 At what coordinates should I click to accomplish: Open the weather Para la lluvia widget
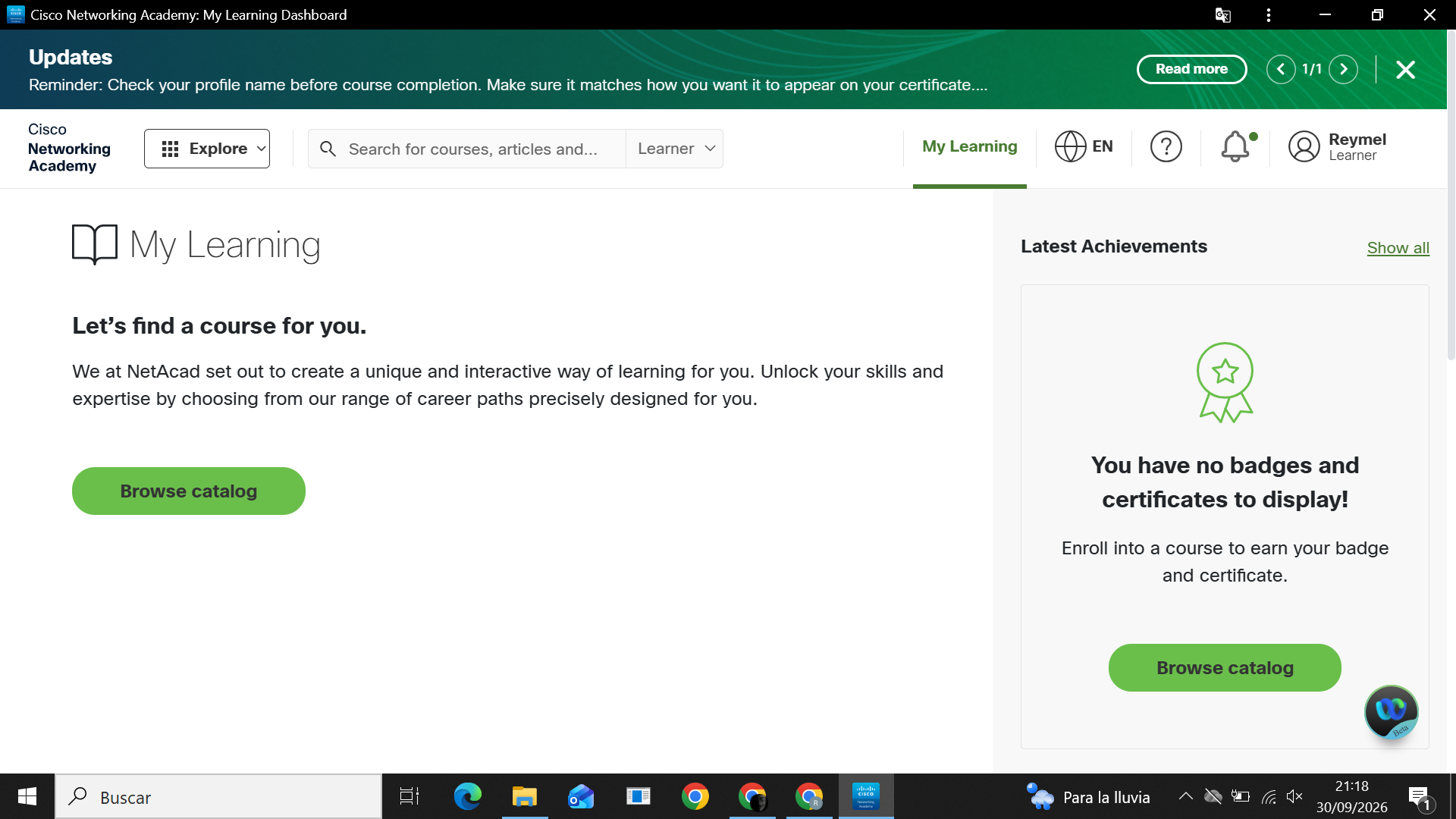pos(1088,797)
